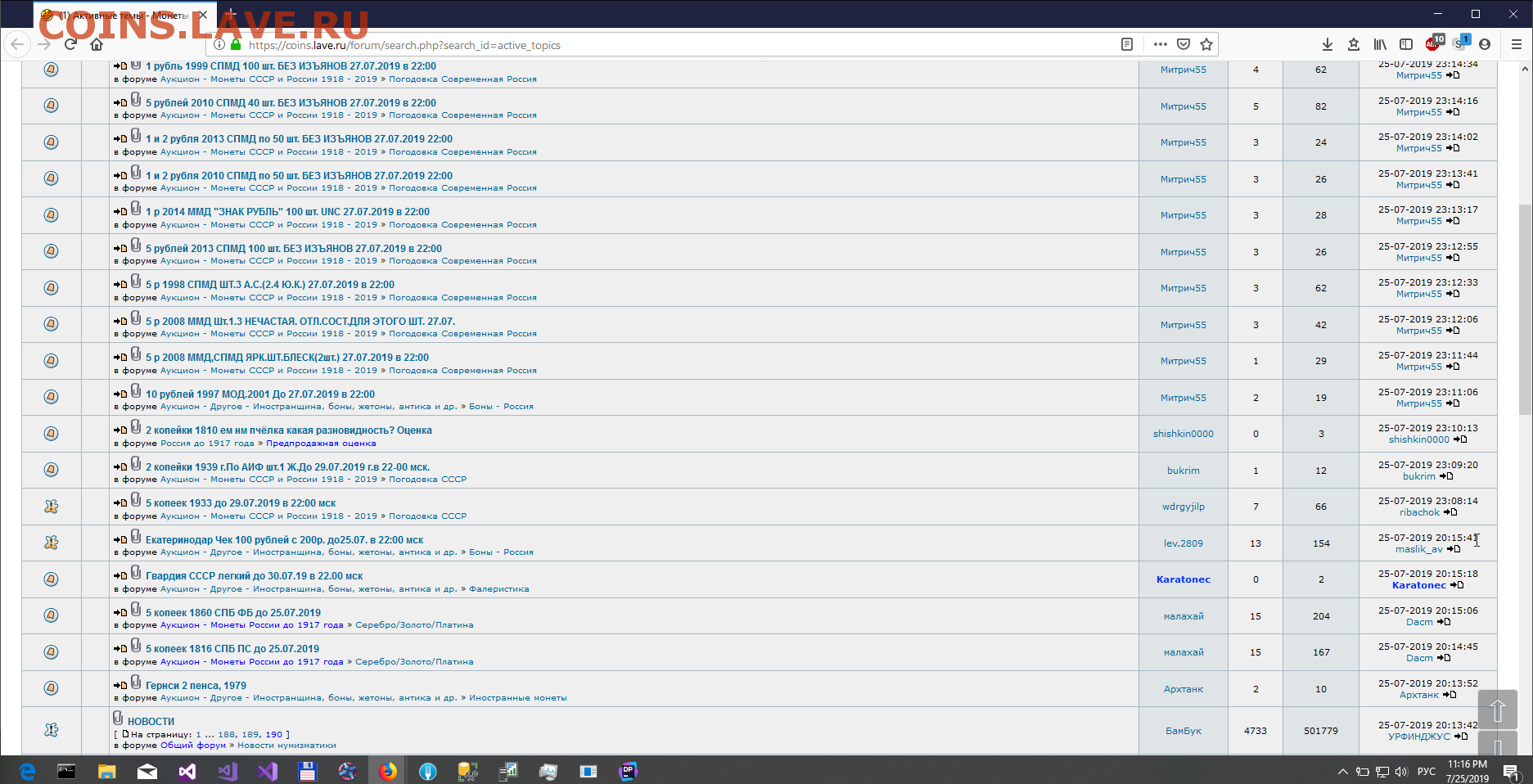The image size is (1533, 784).
Task: Open the Mail app from taskbar
Action: pos(147,771)
